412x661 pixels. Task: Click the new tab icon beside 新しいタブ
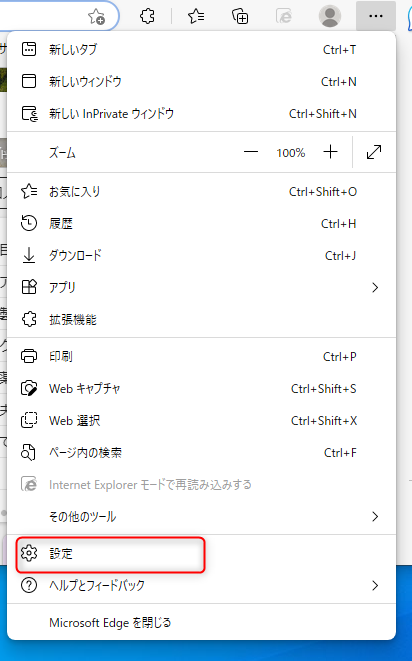(x=29, y=49)
